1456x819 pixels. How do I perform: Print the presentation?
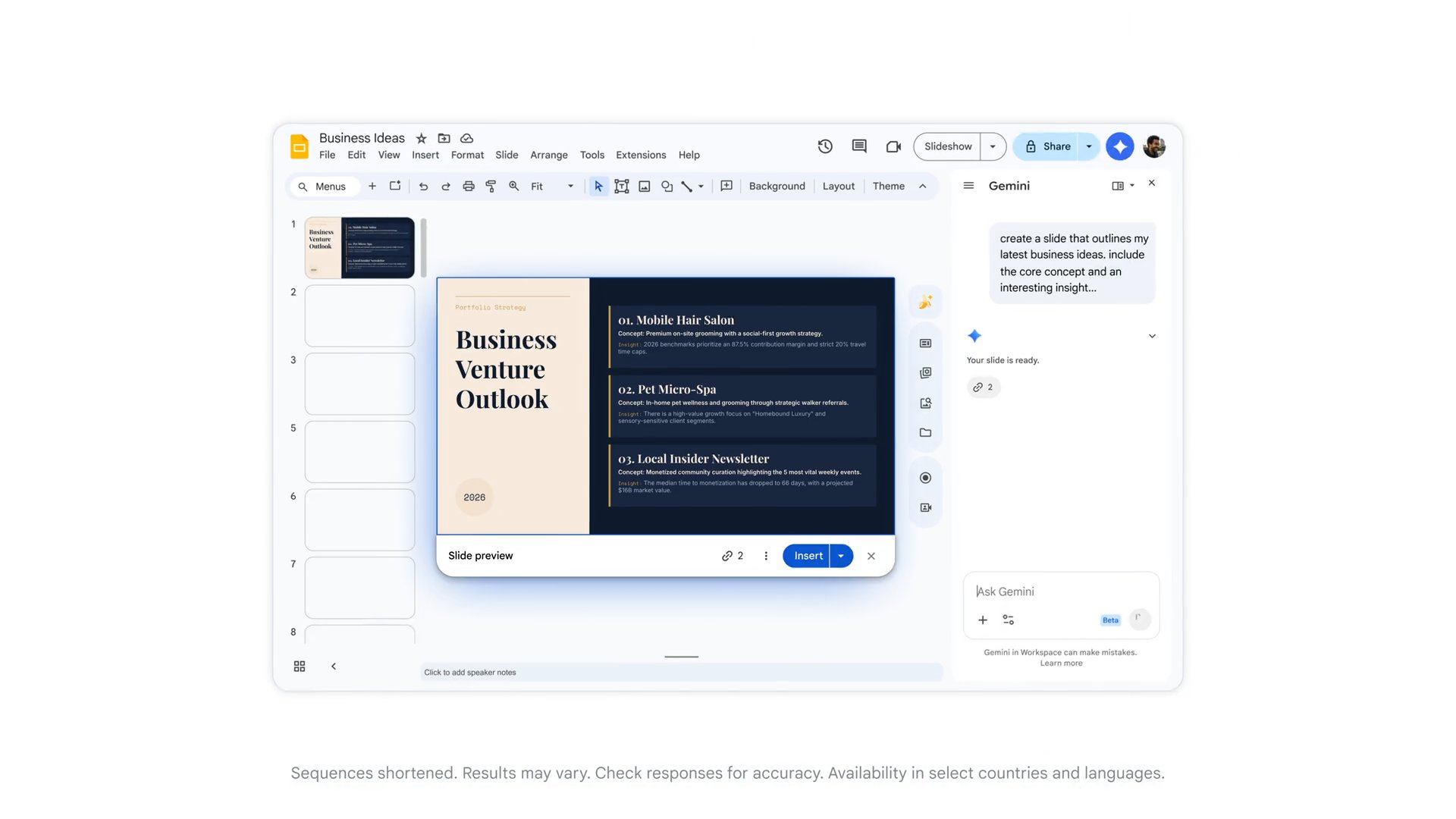tap(469, 186)
